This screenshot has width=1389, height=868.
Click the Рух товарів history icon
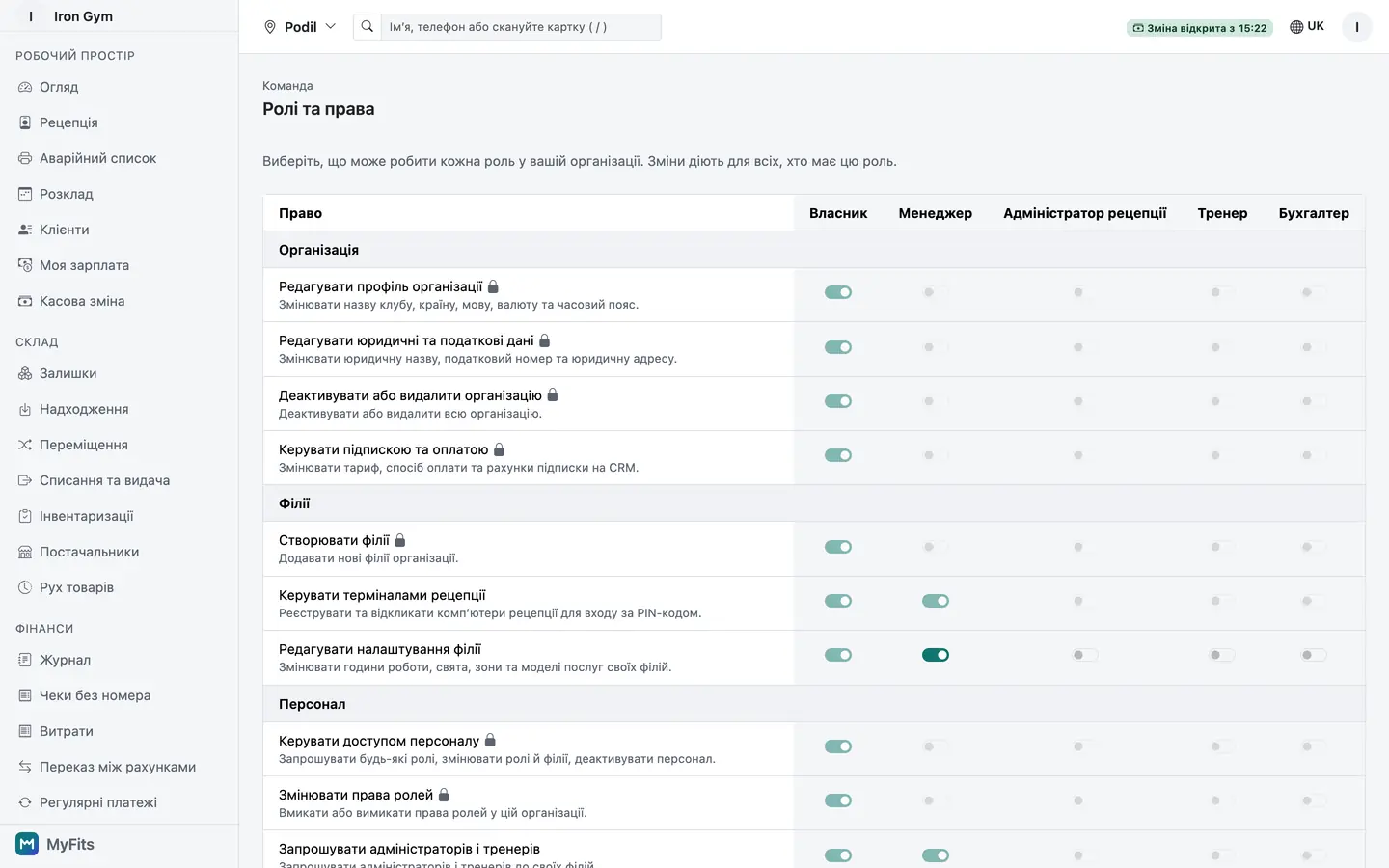point(25,587)
